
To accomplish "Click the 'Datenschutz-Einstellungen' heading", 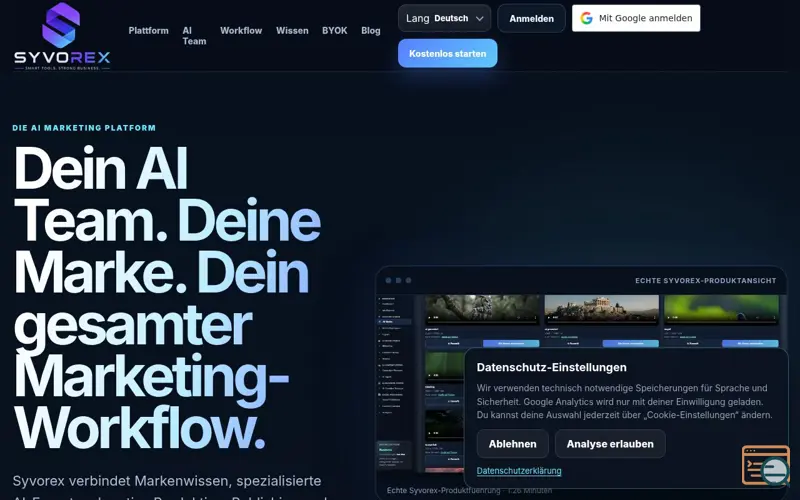I will (552, 367).
